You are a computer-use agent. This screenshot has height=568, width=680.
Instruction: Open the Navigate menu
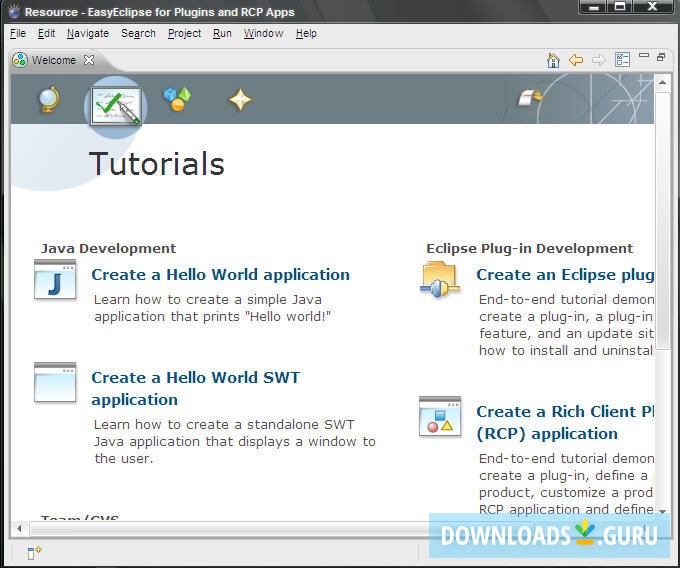click(88, 33)
